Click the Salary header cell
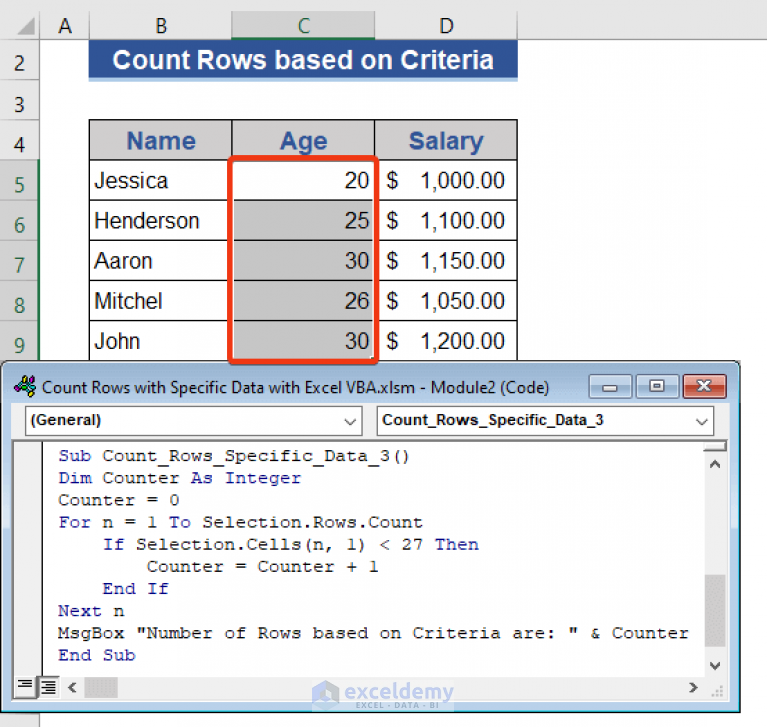The height and width of the screenshot is (727, 767). 446,140
